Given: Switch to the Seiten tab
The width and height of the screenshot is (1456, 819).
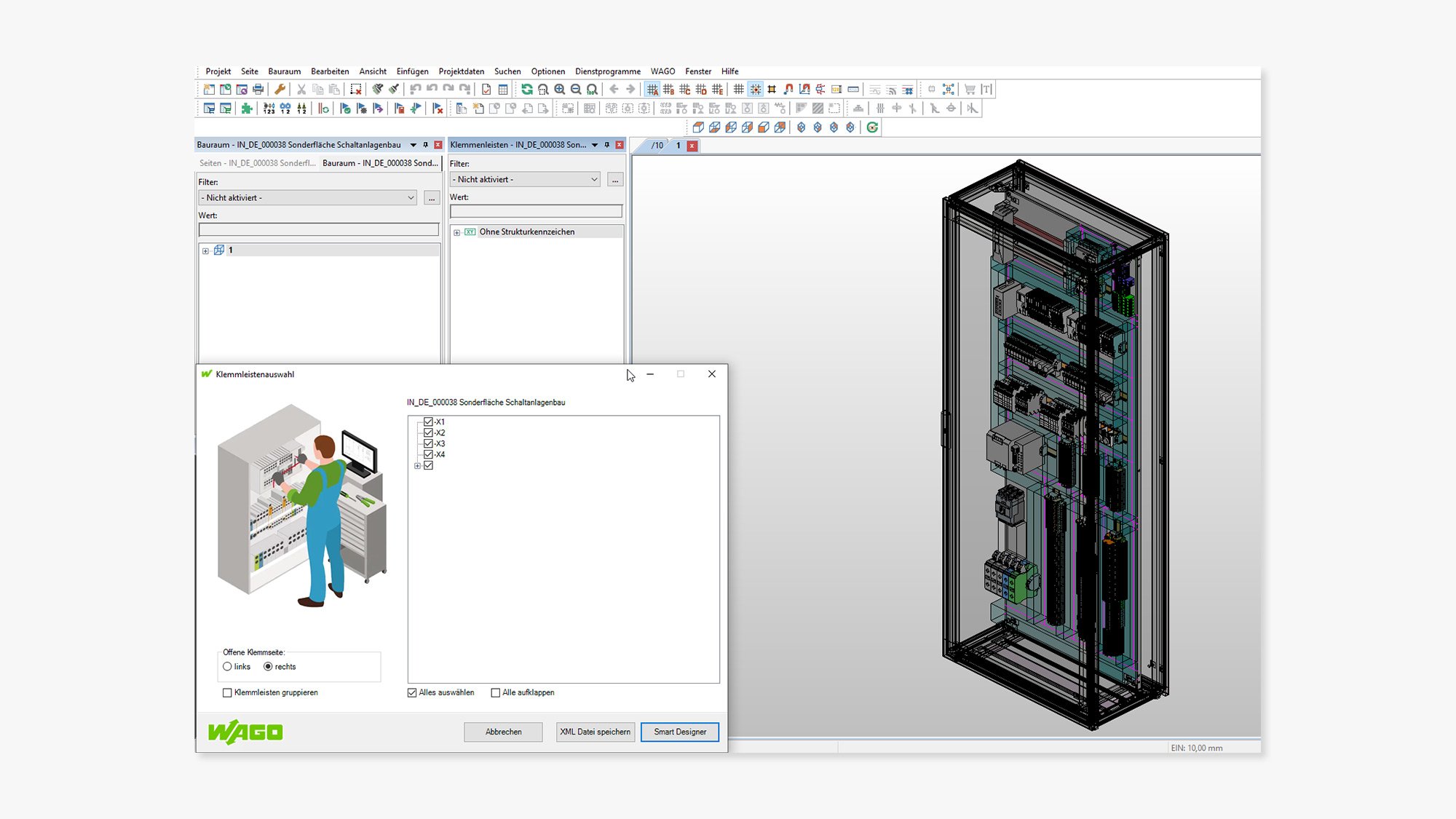Looking at the screenshot, I should 257,163.
